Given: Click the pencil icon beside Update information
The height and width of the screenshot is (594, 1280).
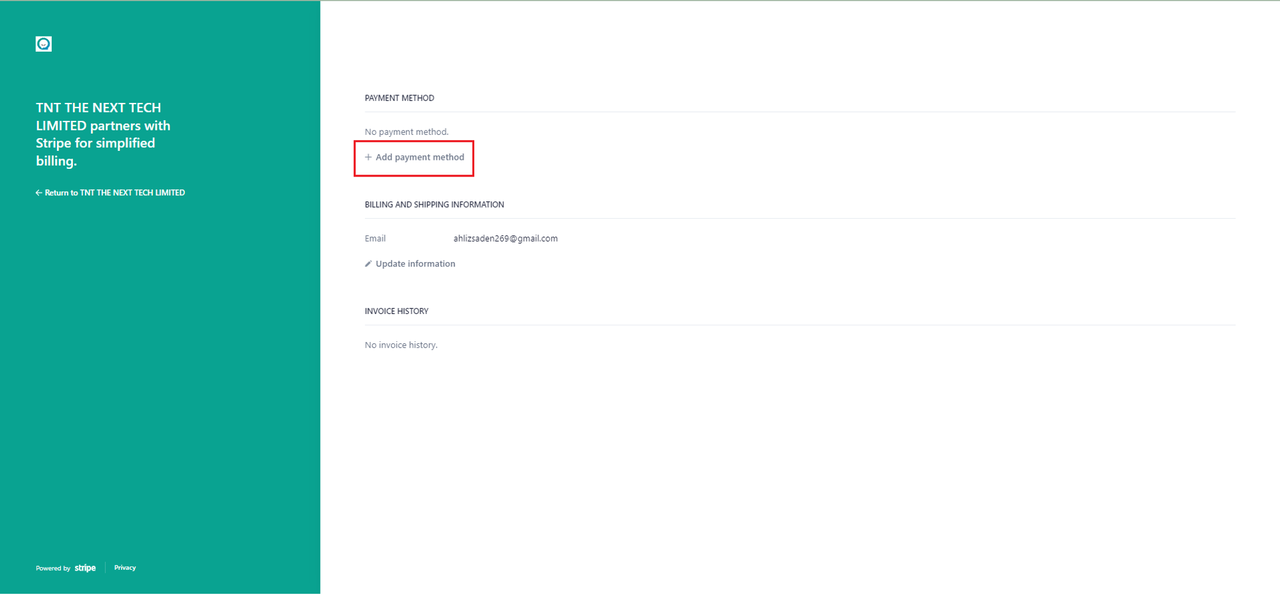Looking at the screenshot, I should pyautogui.click(x=368, y=264).
